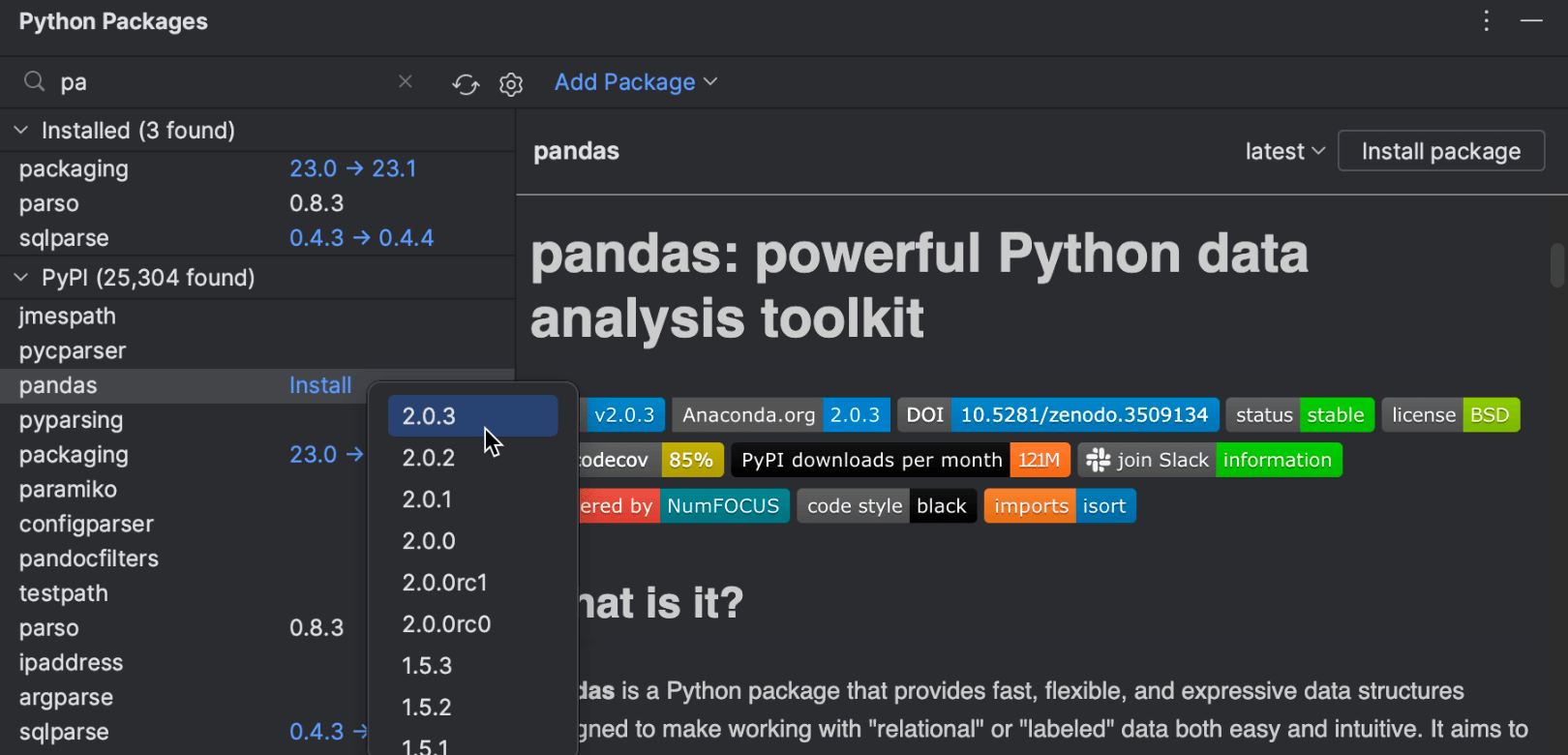The image size is (1568, 755).
Task: Collapse the Installed packages section
Action: pyautogui.click(x=21, y=130)
